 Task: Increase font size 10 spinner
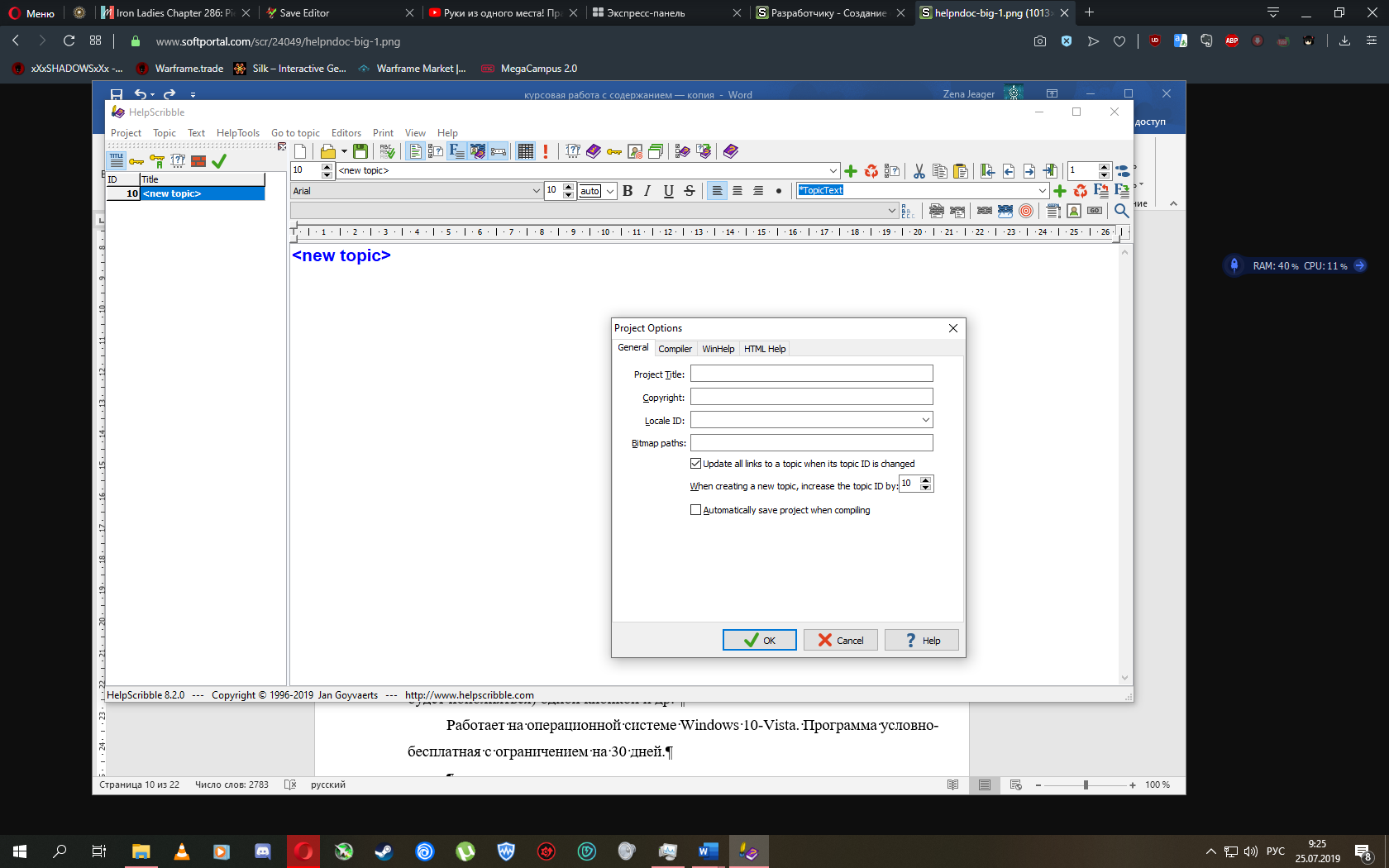568,187
